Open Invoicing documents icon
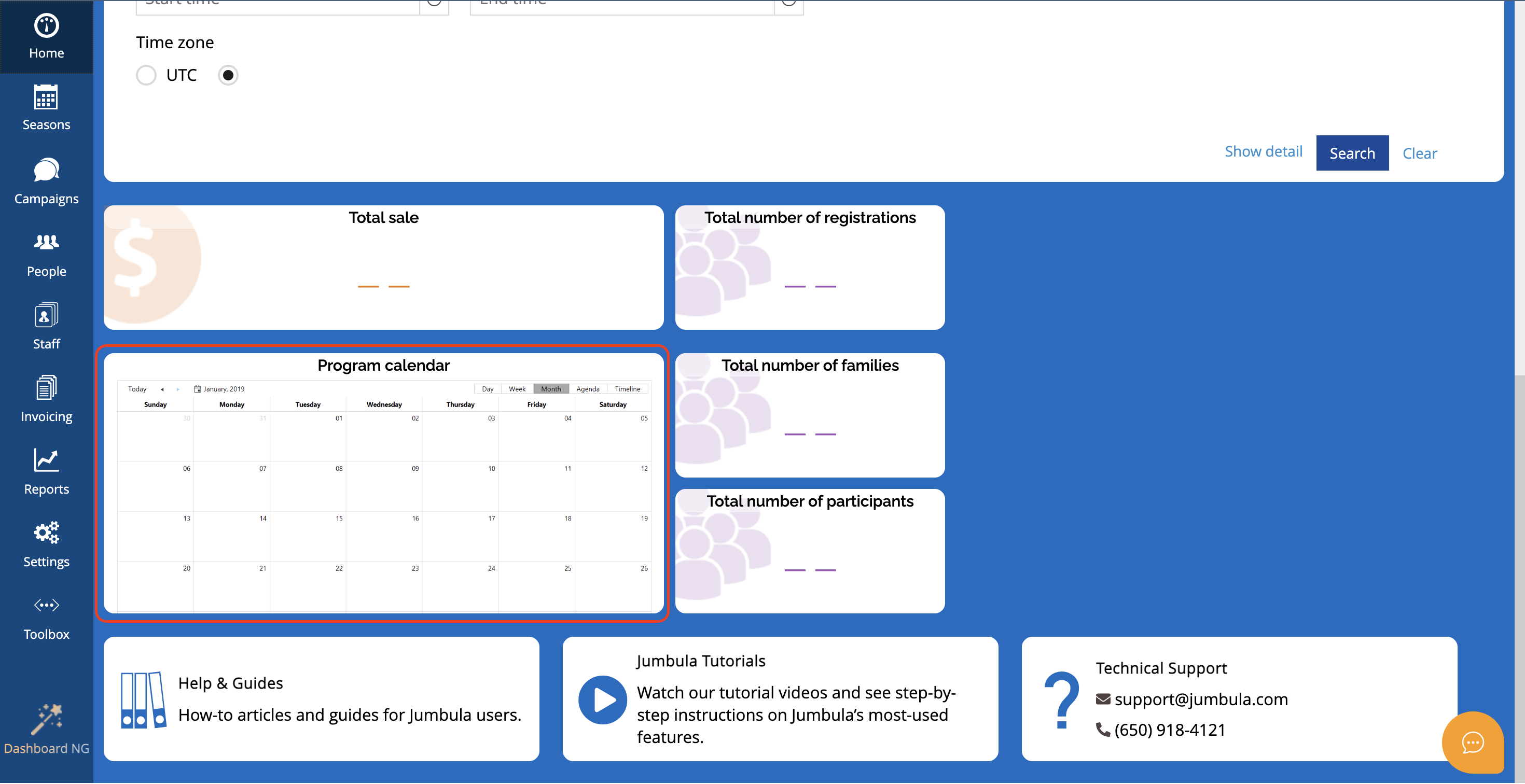The width and height of the screenshot is (1525, 784). (x=46, y=388)
